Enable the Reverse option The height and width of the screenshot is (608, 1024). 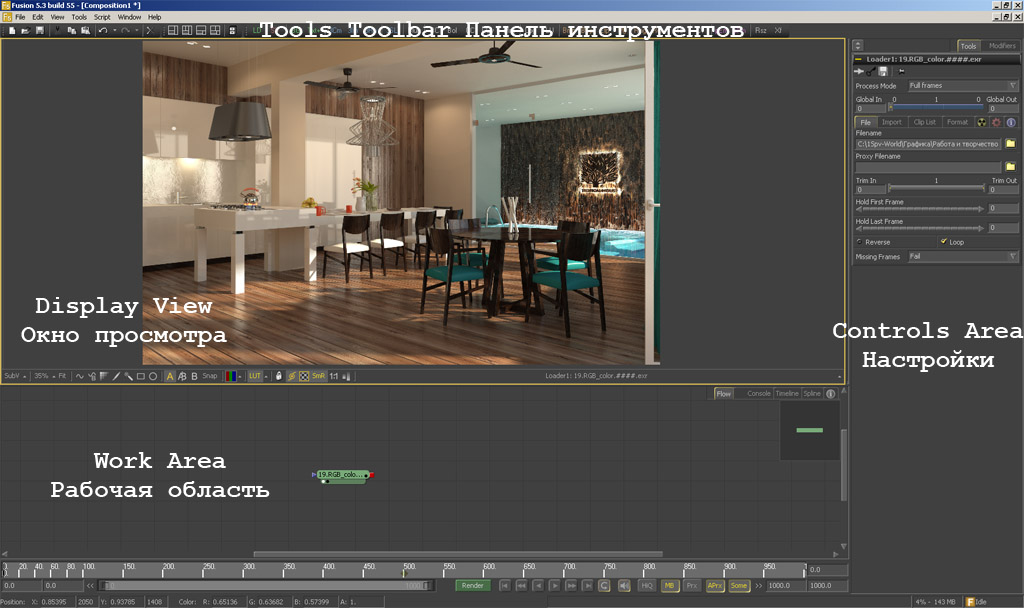pyautogui.click(x=861, y=242)
